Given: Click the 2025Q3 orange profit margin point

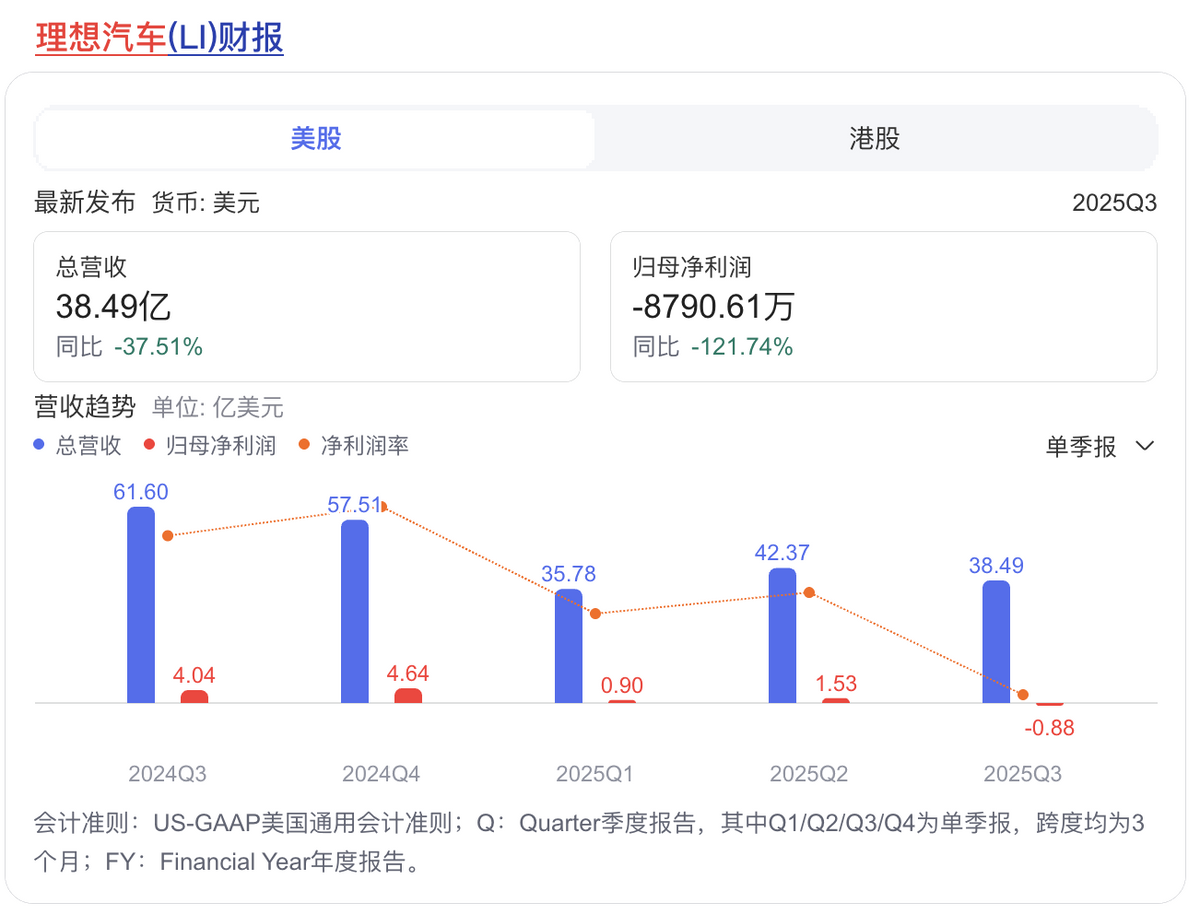Looking at the screenshot, I should (1023, 694).
